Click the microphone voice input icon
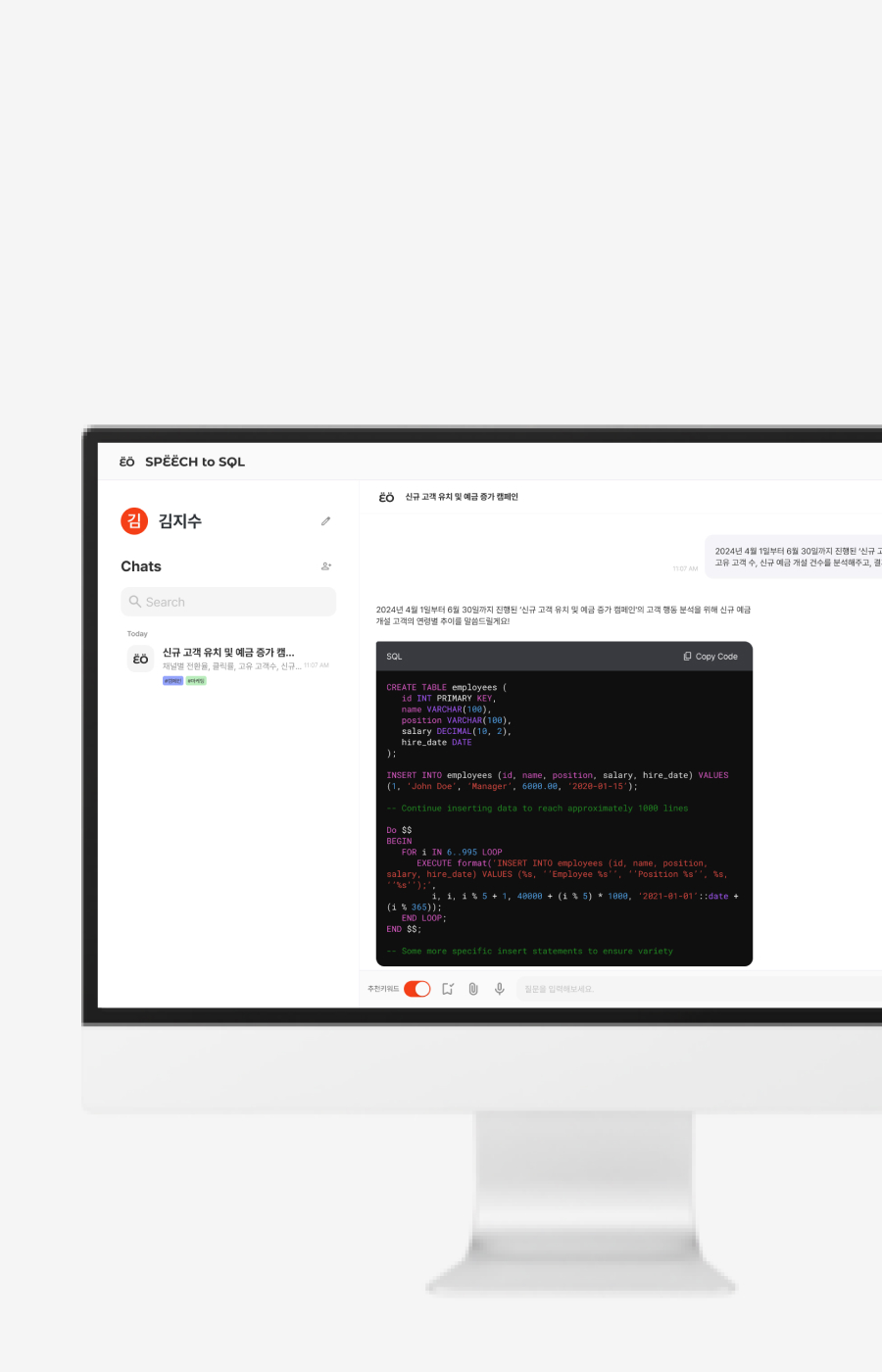882x1372 pixels. (500, 989)
